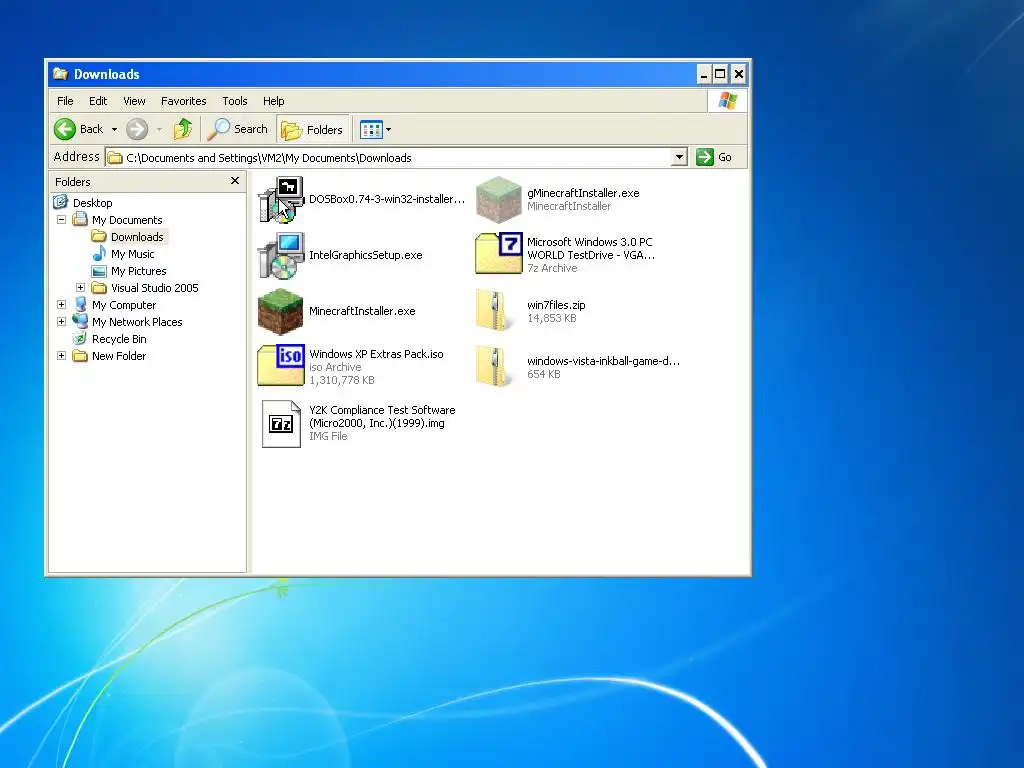
Task: Expand the Address bar path dropdown
Action: [x=679, y=157]
